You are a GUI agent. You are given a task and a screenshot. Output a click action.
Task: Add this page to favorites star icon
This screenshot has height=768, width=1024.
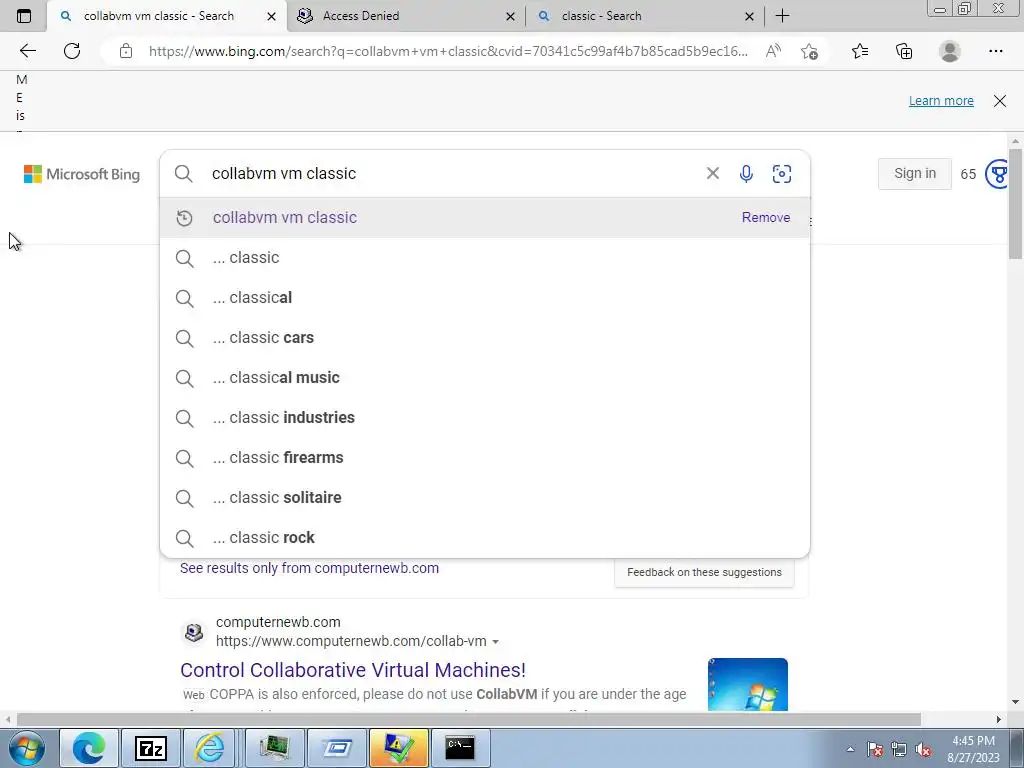[809, 51]
